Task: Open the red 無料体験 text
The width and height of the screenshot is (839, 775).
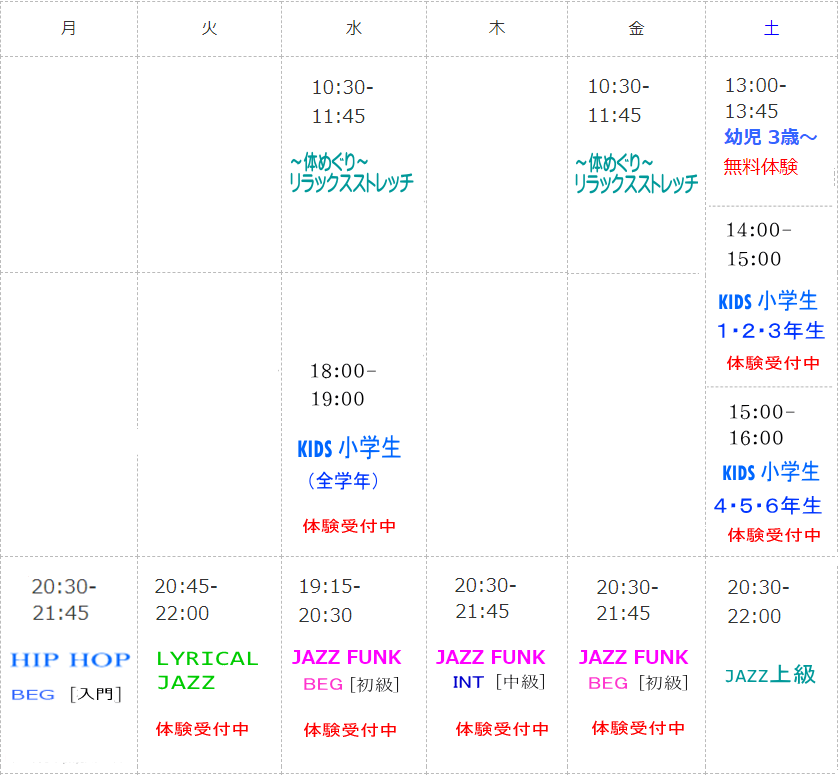Action: coord(760,167)
